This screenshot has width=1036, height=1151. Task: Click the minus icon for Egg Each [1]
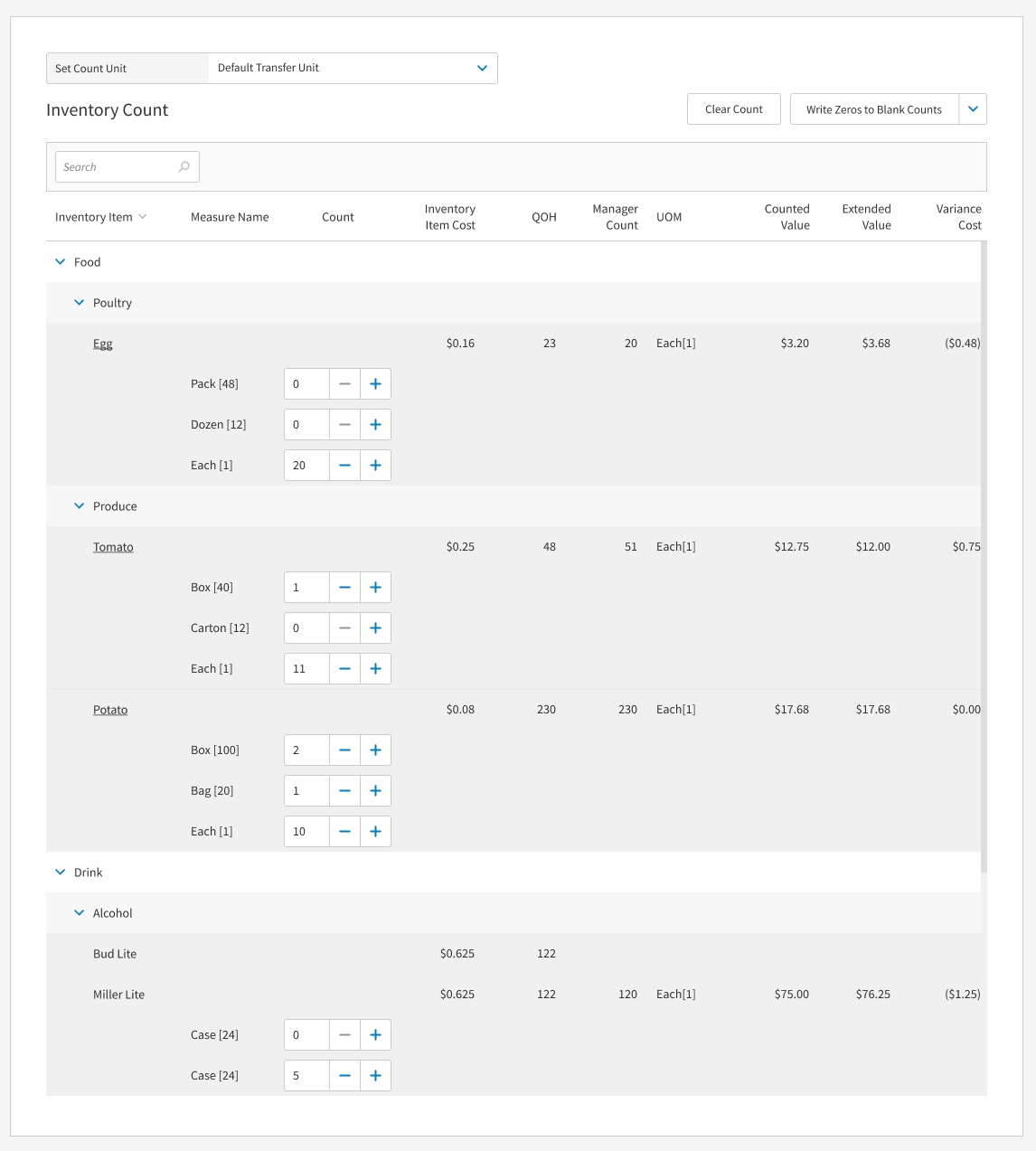[344, 465]
